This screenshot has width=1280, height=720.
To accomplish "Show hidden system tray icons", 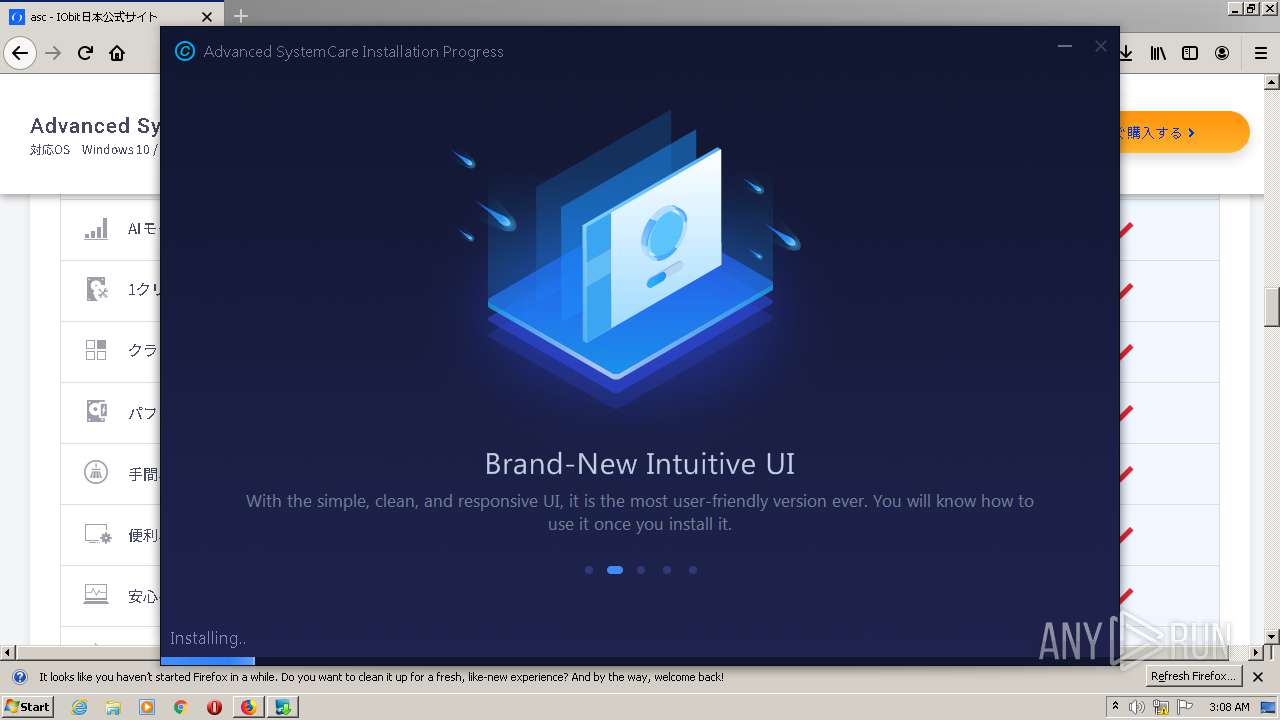I will [1115, 707].
